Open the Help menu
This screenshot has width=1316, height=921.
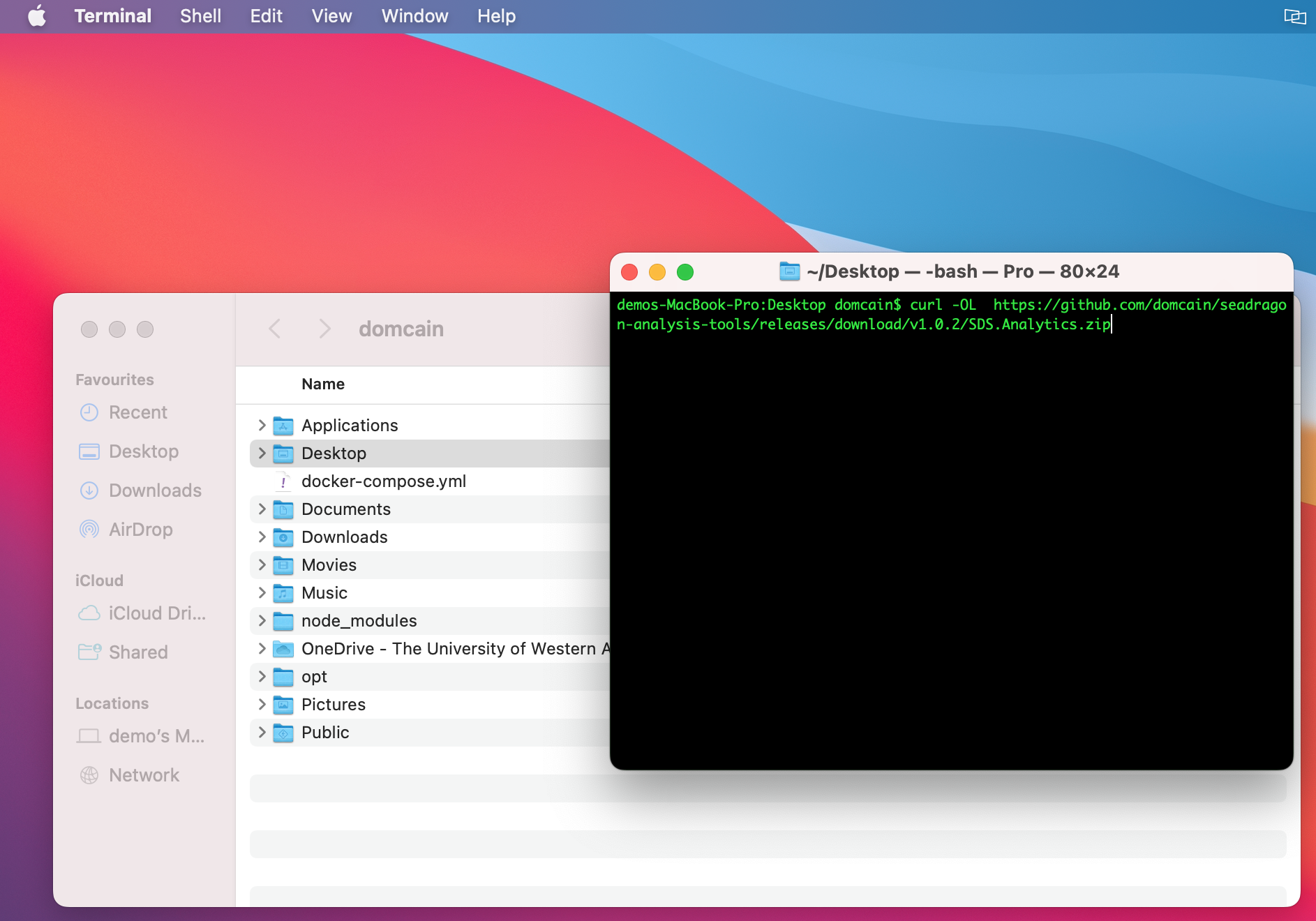(496, 16)
